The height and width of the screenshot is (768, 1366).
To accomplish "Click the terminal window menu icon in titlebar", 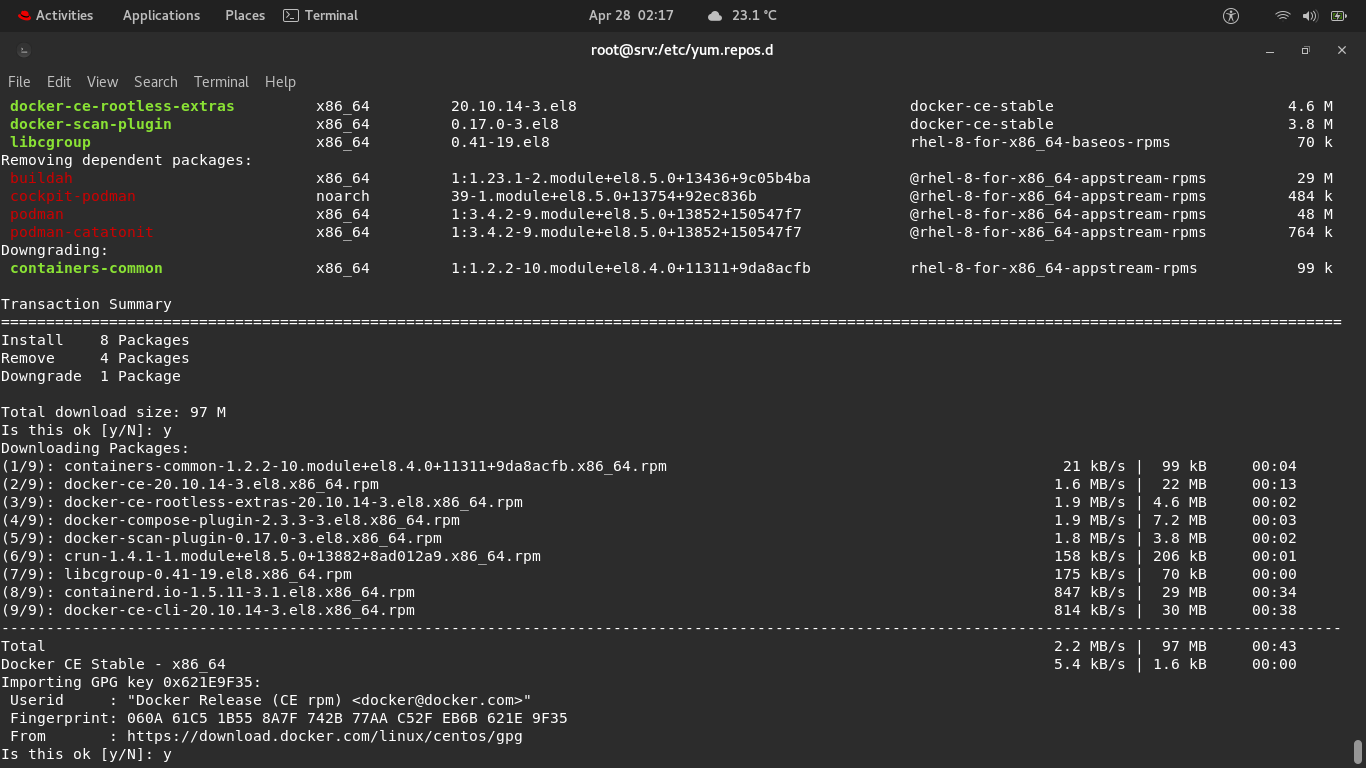I will pos(23,50).
